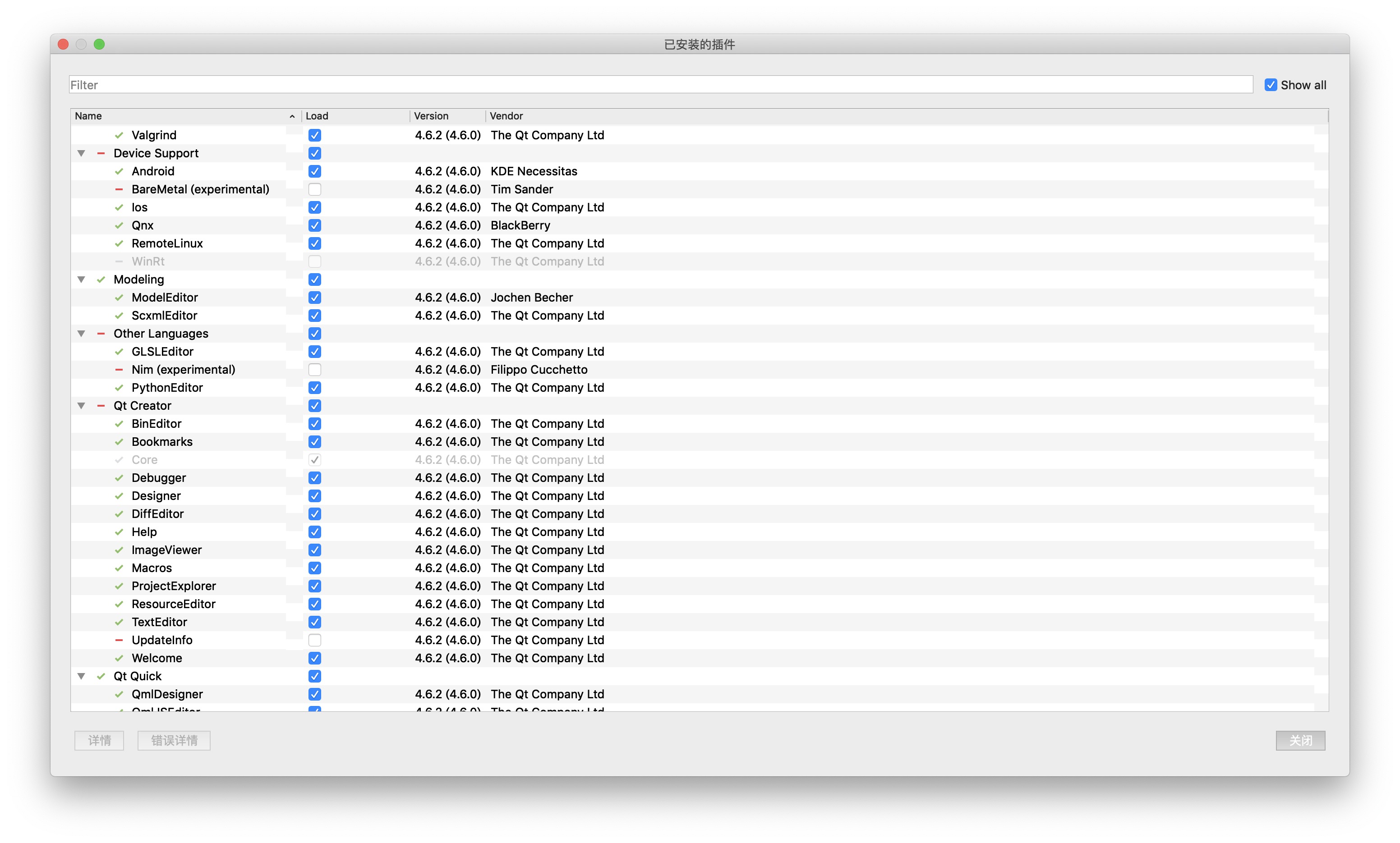Click the 关闭 close button
Viewport: 1400px width, 843px height.
[x=1300, y=741]
